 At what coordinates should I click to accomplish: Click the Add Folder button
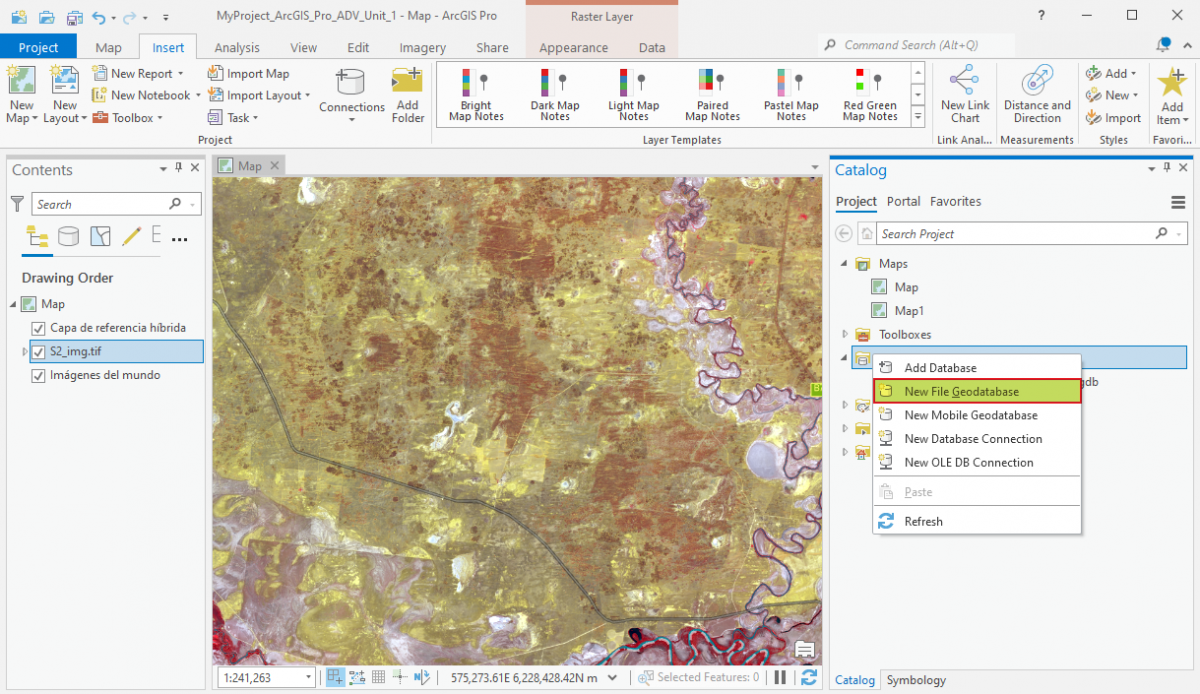click(407, 94)
